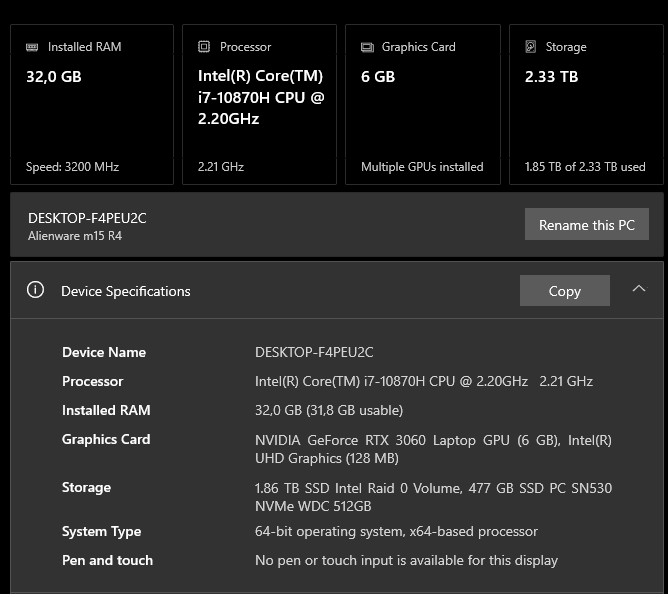The image size is (669, 597).
Task: Select the 64-bit operating system value
Action: [396, 532]
